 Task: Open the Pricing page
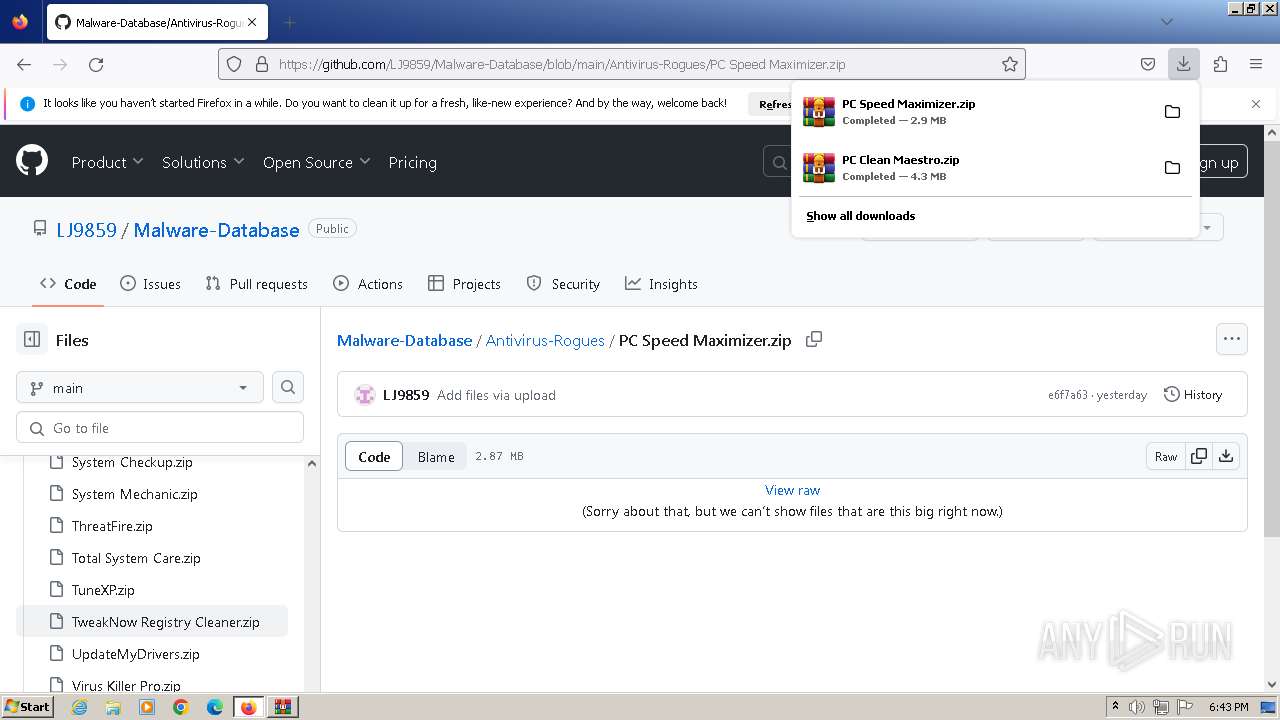pos(412,162)
